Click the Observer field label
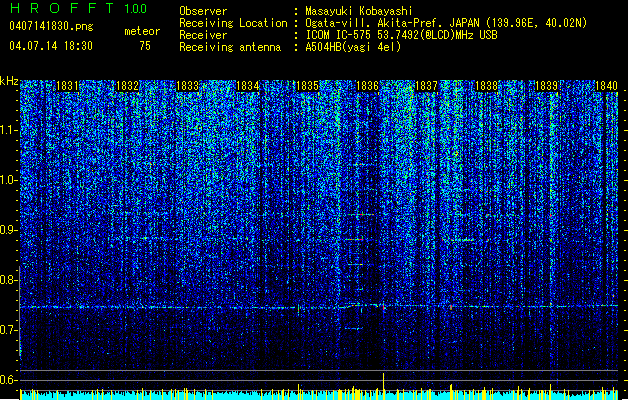This screenshot has width=629, height=400. pyautogui.click(x=203, y=11)
